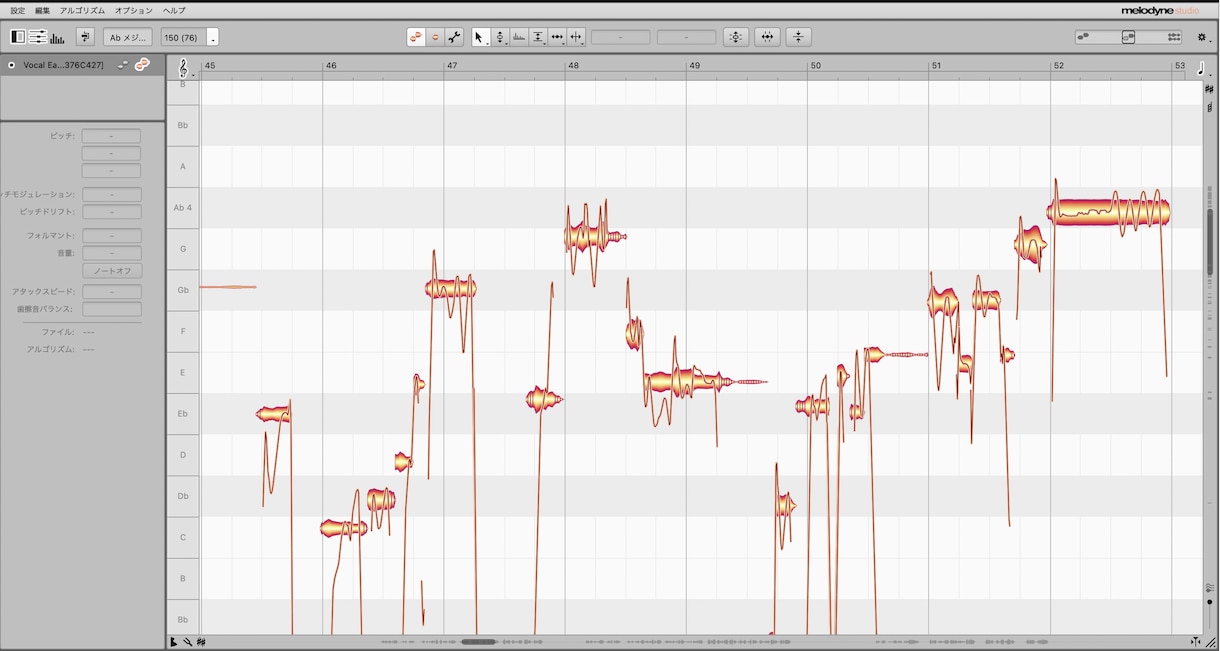Open the gear settings dropdown
Image resolution: width=1220 pixels, height=651 pixels.
(x=1203, y=37)
